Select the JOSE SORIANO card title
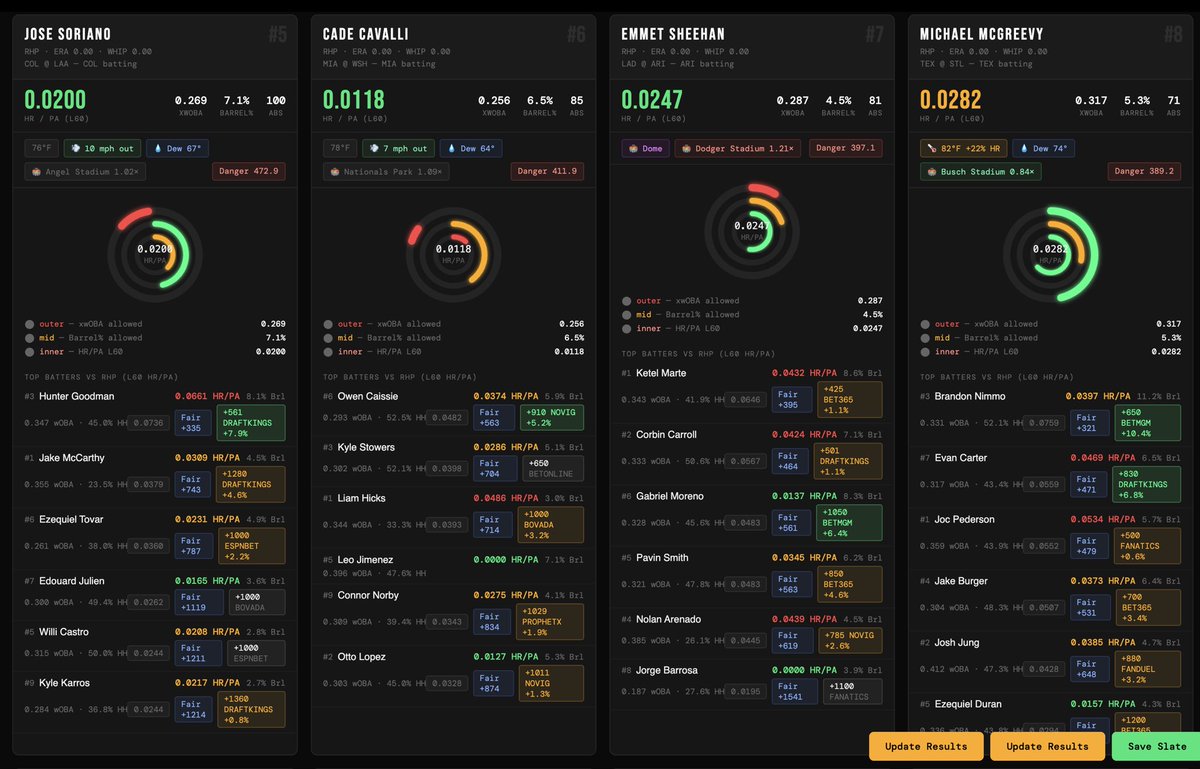1200x769 pixels. (70, 34)
